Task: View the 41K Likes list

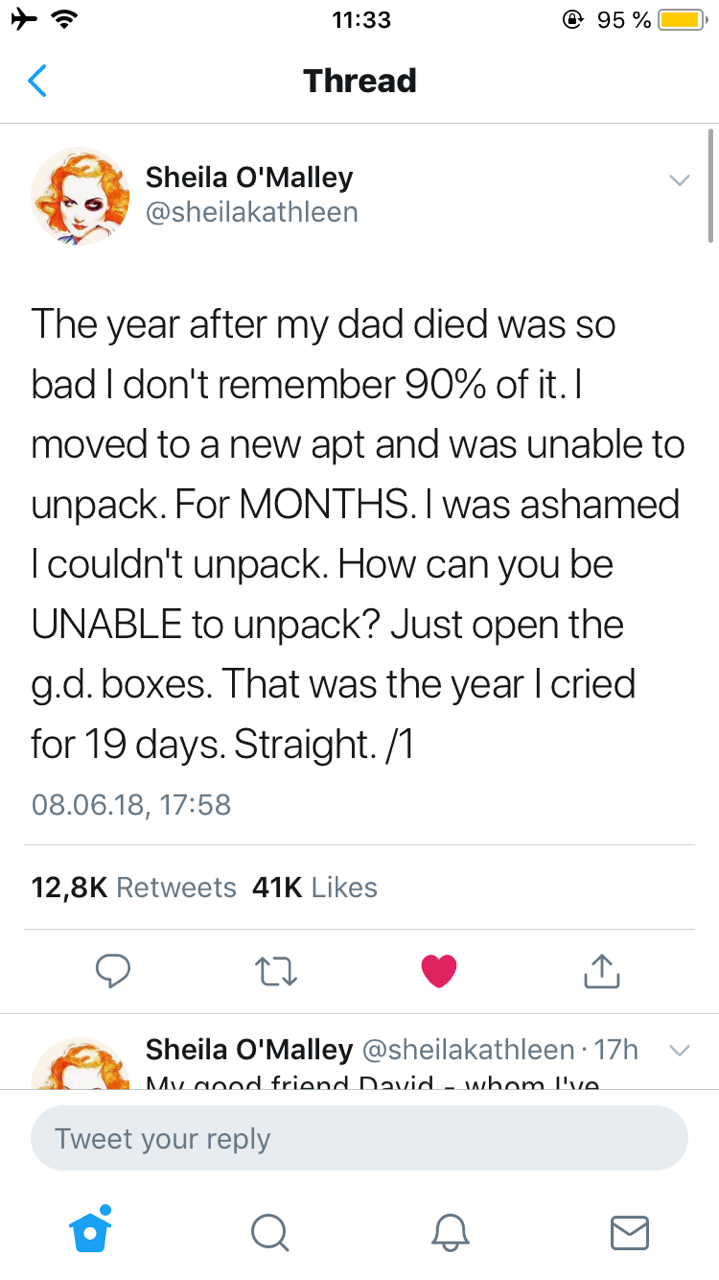Action: click(315, 887)
